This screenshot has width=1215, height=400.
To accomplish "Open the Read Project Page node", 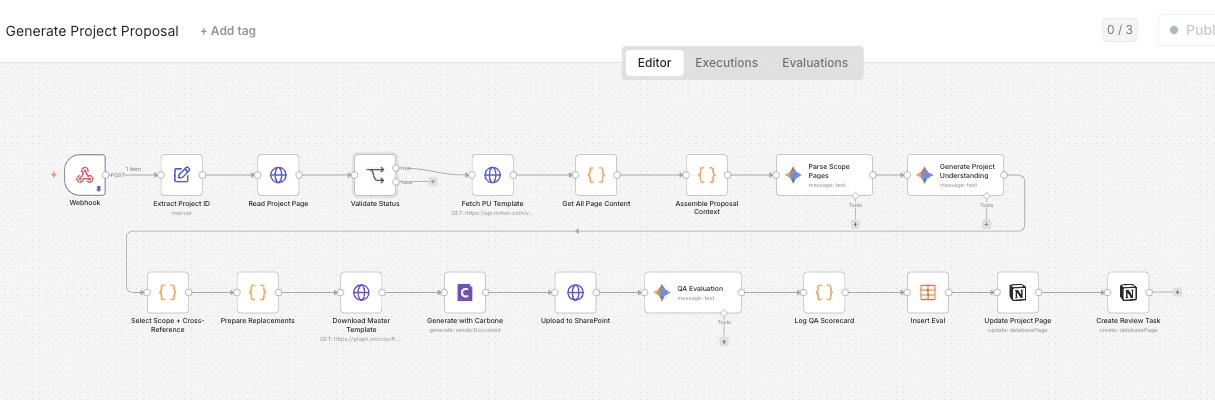I will coord(278,175).
